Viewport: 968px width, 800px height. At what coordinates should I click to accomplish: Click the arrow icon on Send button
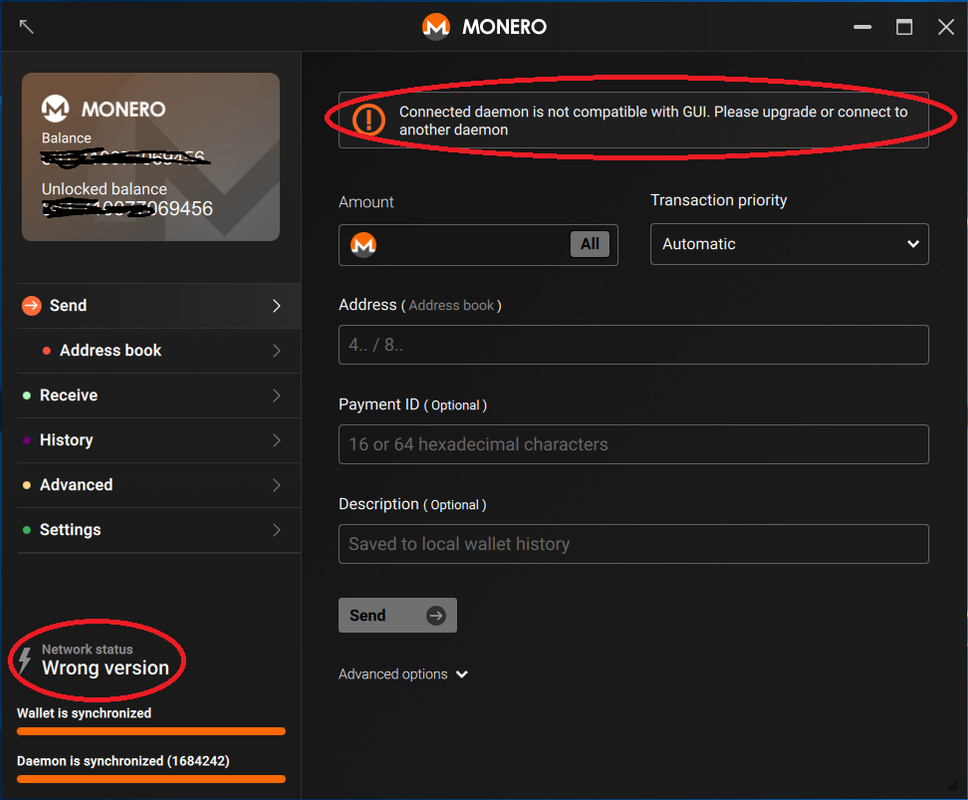pyautogui.click(x=436, y=615)
